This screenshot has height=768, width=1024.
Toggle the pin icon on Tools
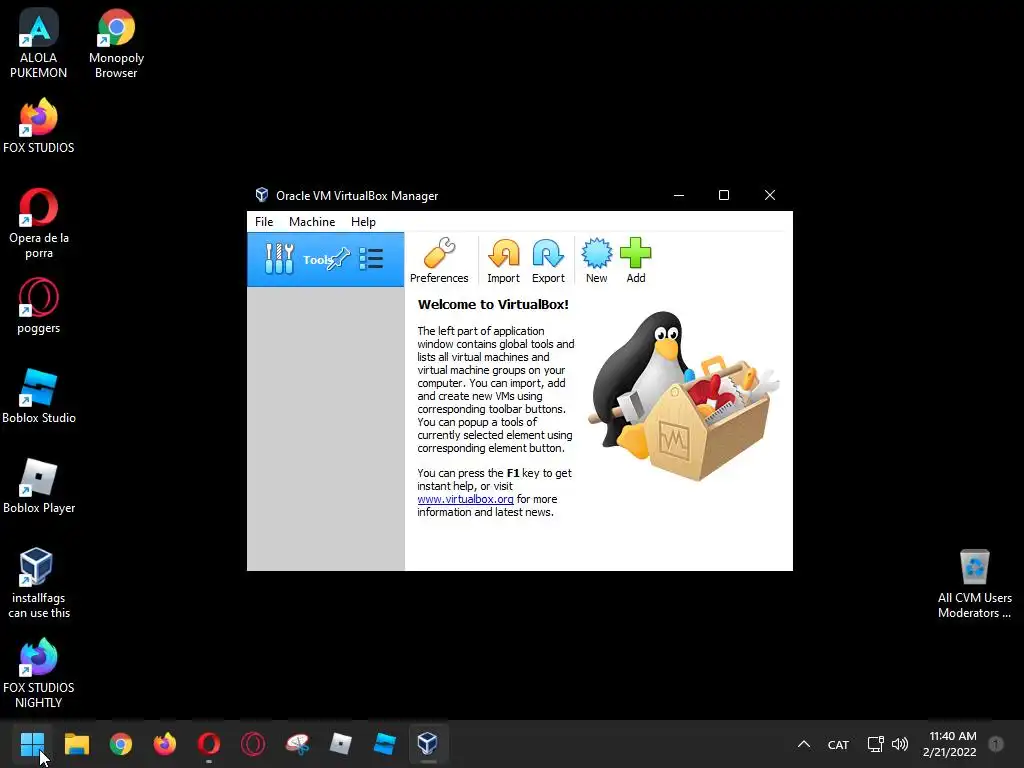click(x=339, y=259)
